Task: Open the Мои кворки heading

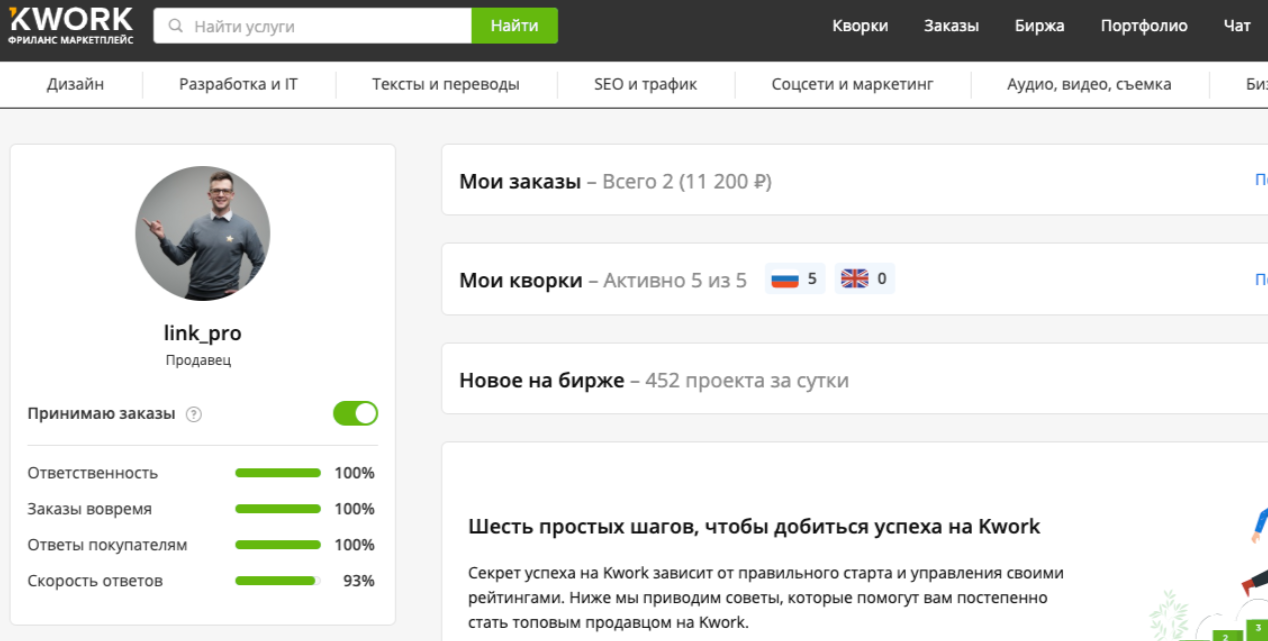Action: point(521,280)
